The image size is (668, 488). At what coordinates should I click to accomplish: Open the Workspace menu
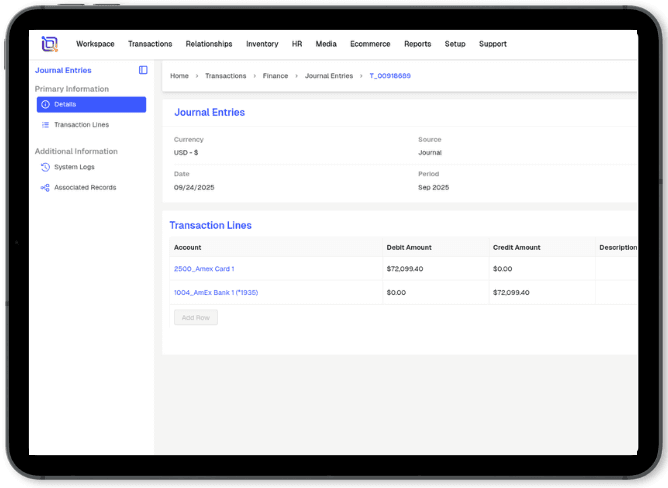(x=95, y=44)
